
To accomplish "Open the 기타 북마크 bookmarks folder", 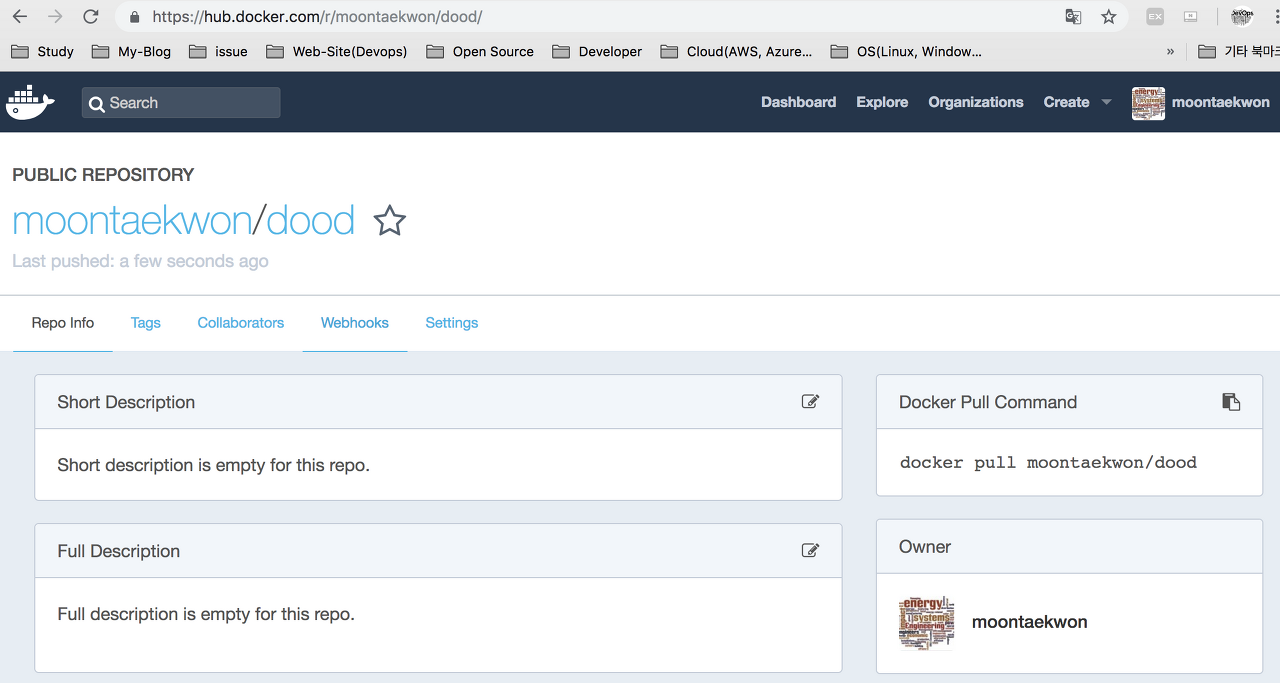I will [1238, 52].
